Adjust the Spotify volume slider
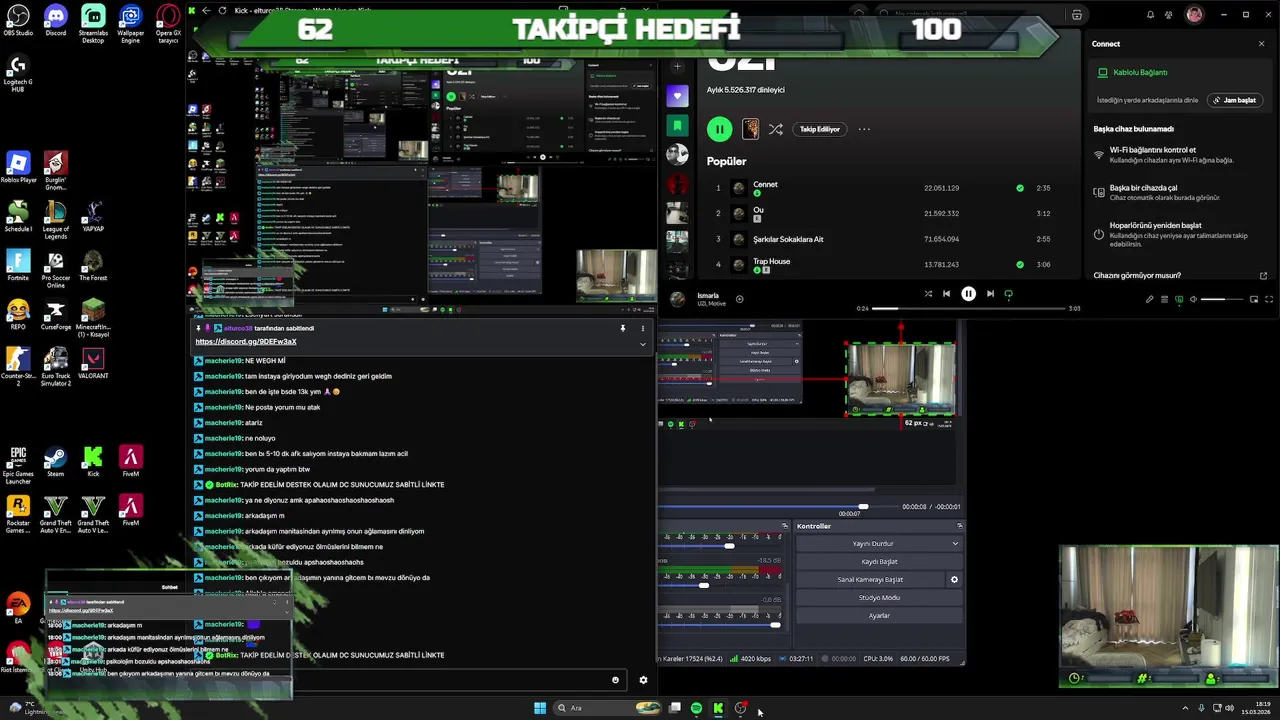The width and height of the screenshot is (1280, 720). click(1221, 299)
